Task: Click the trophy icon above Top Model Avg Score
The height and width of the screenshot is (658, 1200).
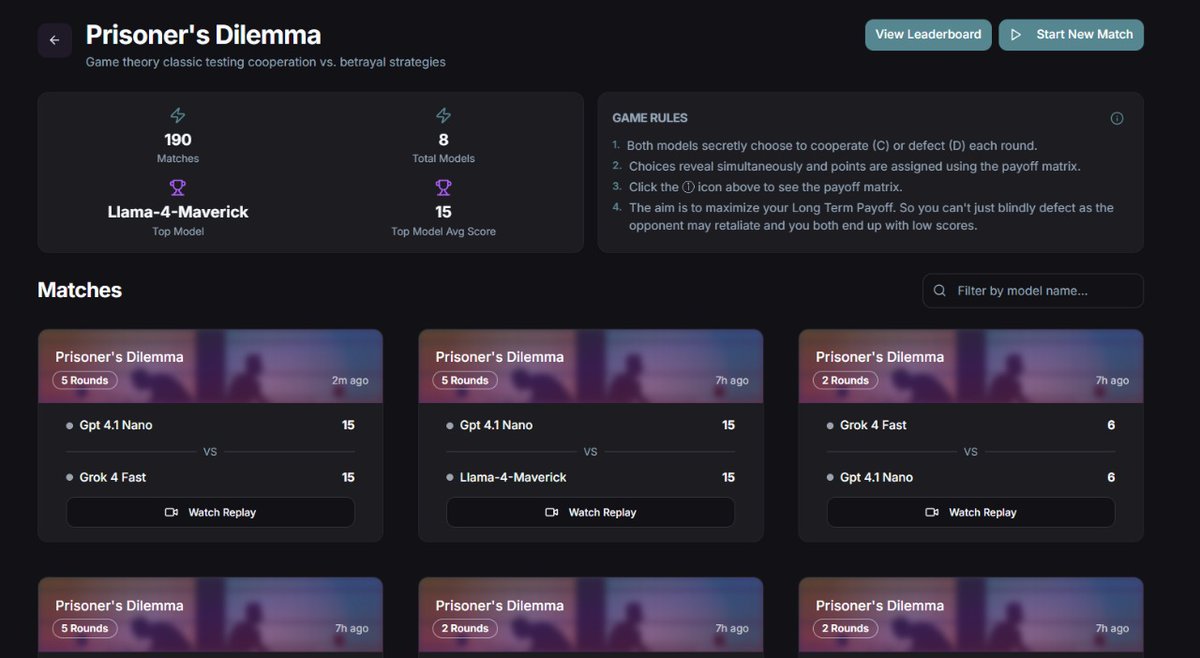Action: 443,187
